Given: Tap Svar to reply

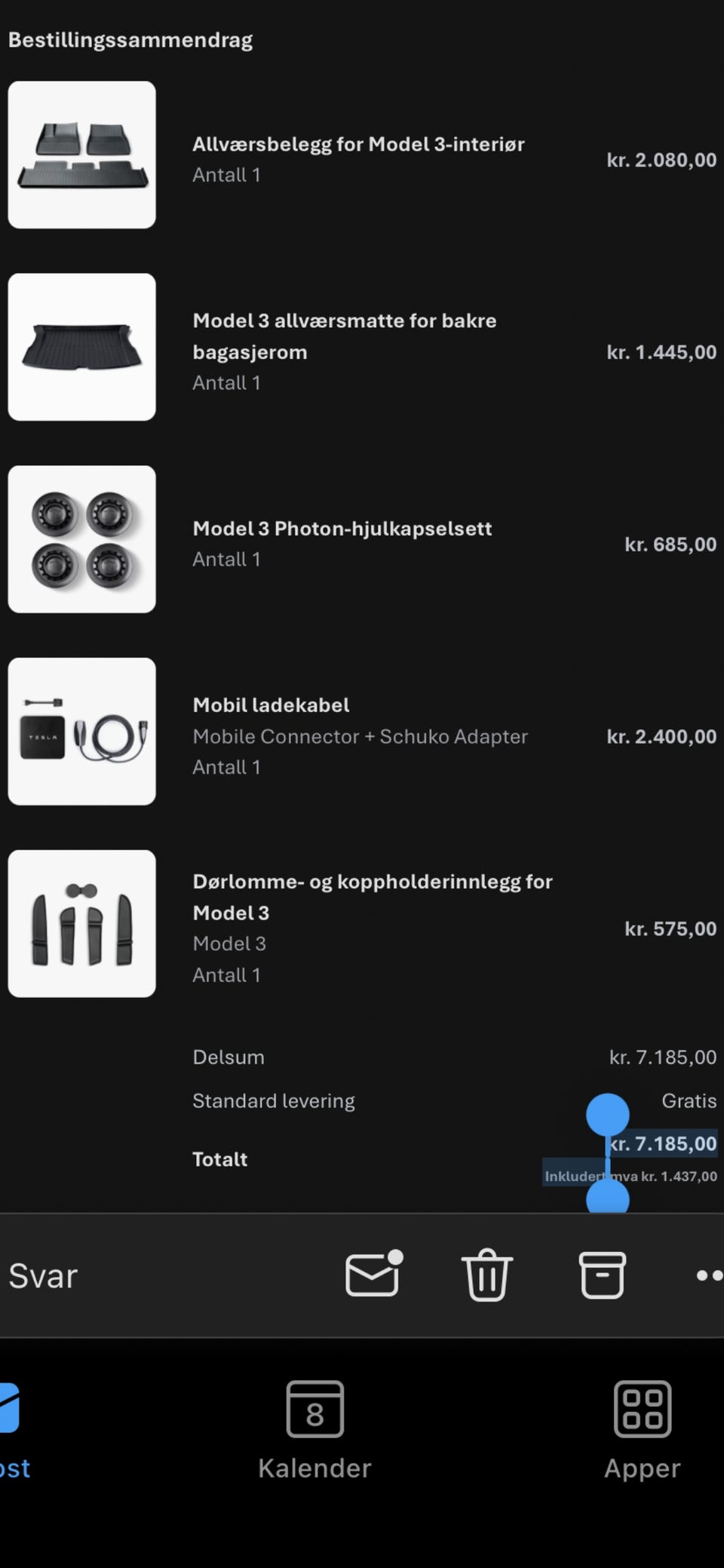Looking at the screenshot, I should point(43,1276).
